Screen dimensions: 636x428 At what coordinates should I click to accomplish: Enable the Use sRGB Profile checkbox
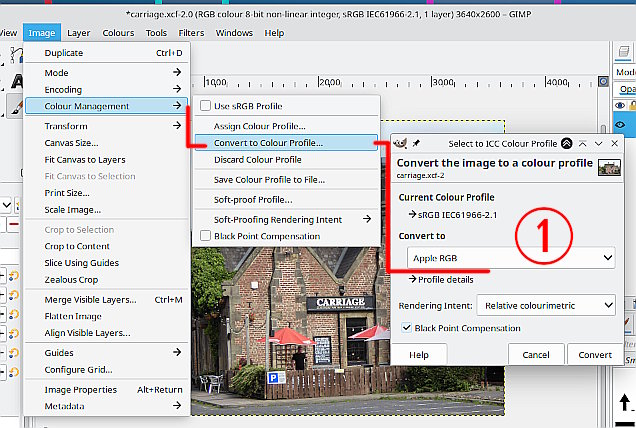(x=205, y=106)
